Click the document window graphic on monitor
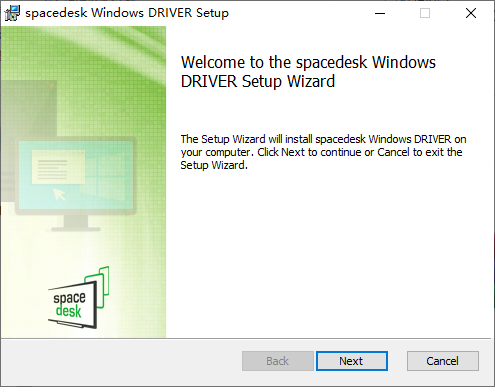This screenshot has height=387, width=495. 58,167
